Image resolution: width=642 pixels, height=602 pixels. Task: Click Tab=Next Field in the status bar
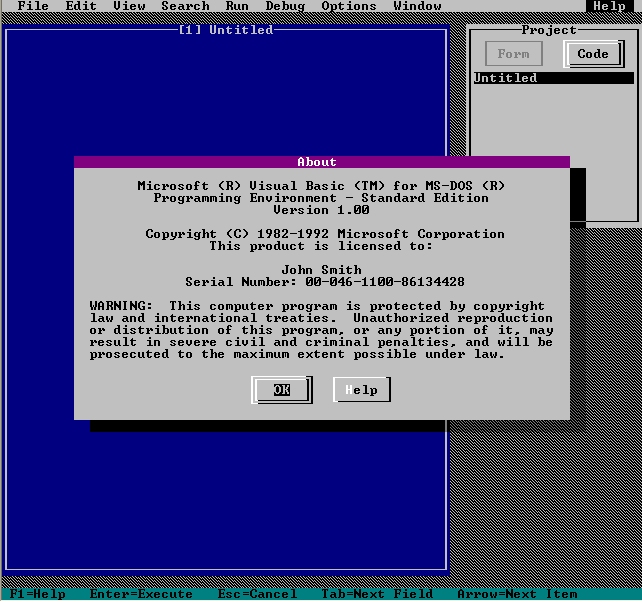[377, 594]
